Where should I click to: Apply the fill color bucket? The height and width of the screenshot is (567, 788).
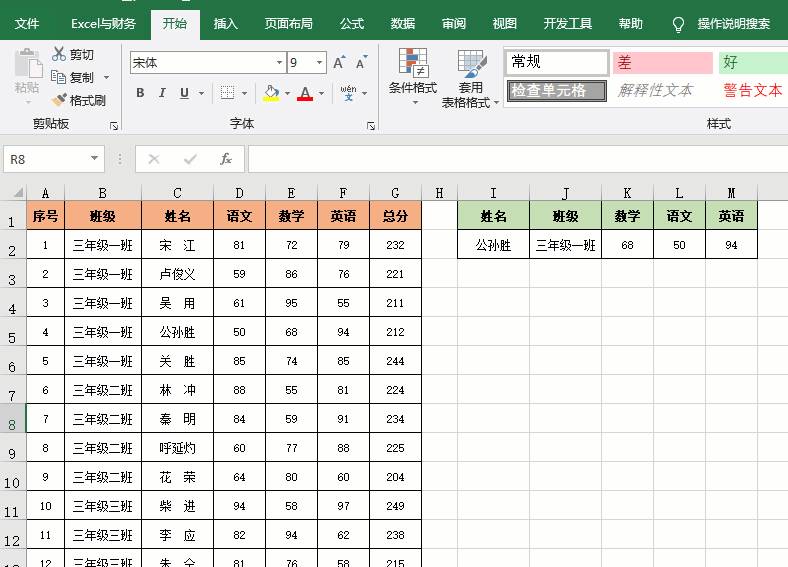tap(271, 93)
